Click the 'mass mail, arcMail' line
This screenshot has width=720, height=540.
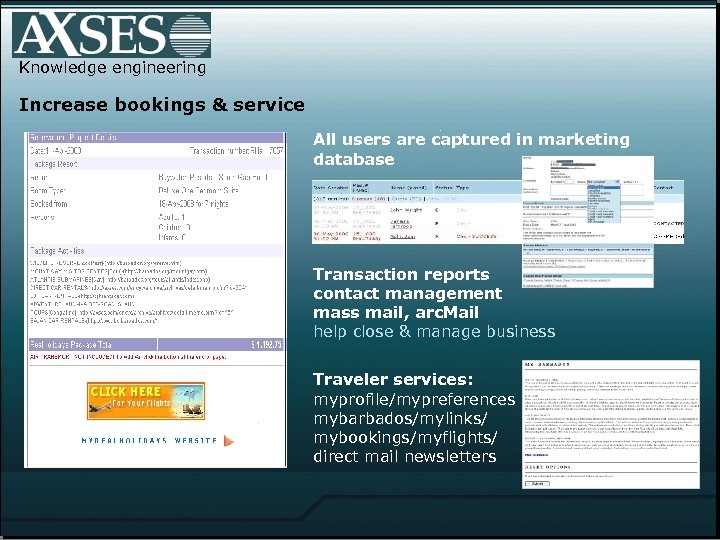tap(396, 312)
